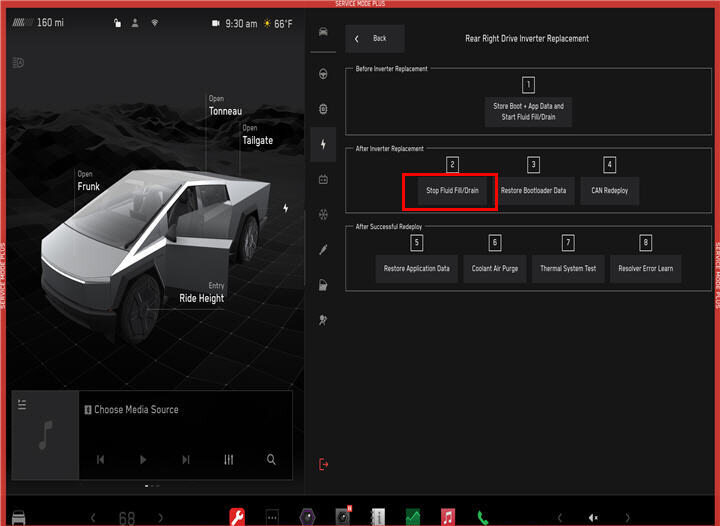Start Store Boot + App Data and Fluid Fill/Drain
This screenshot has width=720, height=526.
point(528,112)
